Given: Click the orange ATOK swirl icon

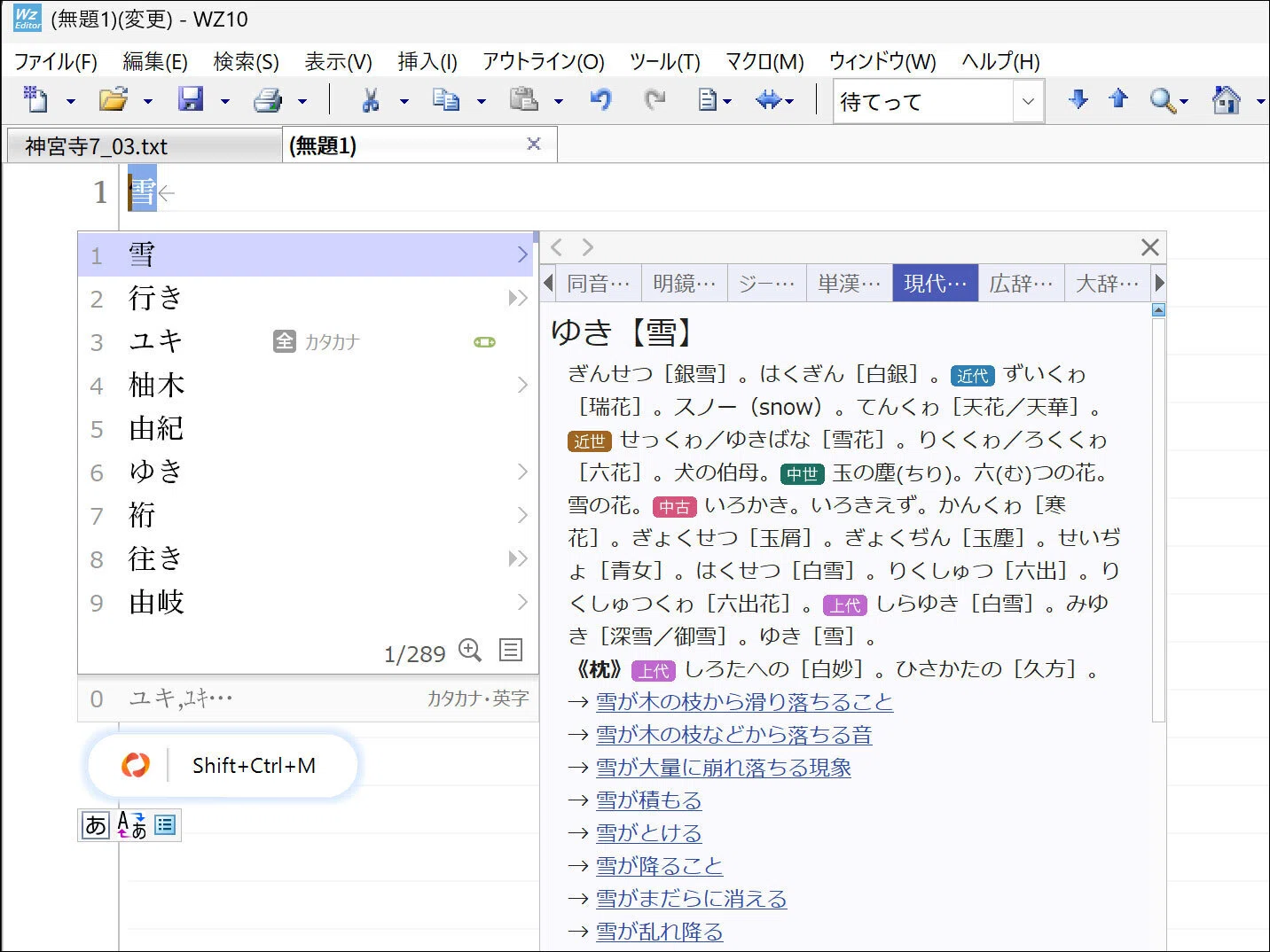Looking at the screenshot, I should click(x=136, y=765).
